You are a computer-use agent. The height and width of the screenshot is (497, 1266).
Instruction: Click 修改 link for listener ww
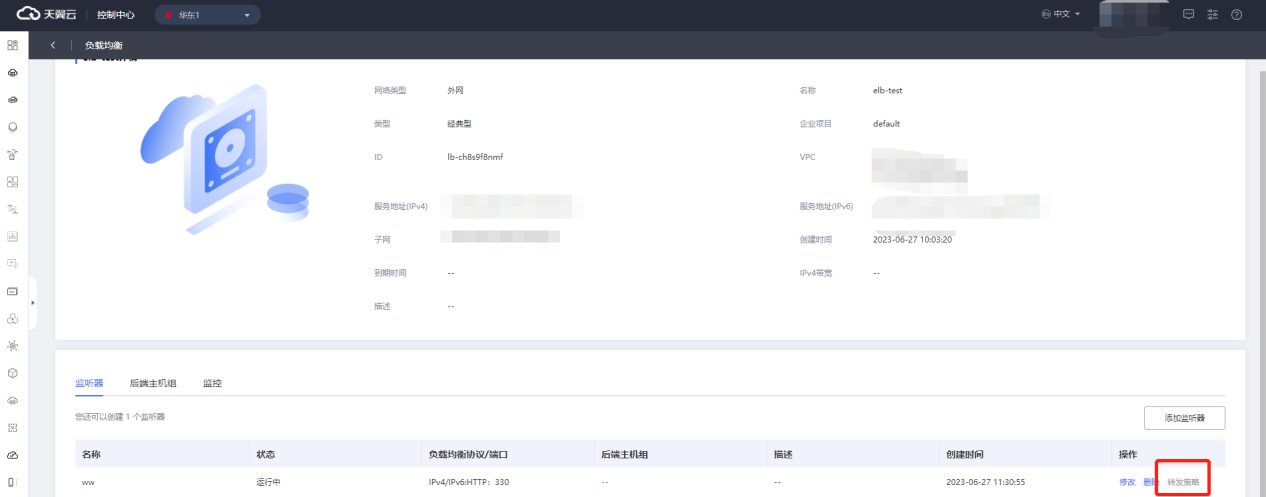pyautogui.click(x=1127, y=482)
